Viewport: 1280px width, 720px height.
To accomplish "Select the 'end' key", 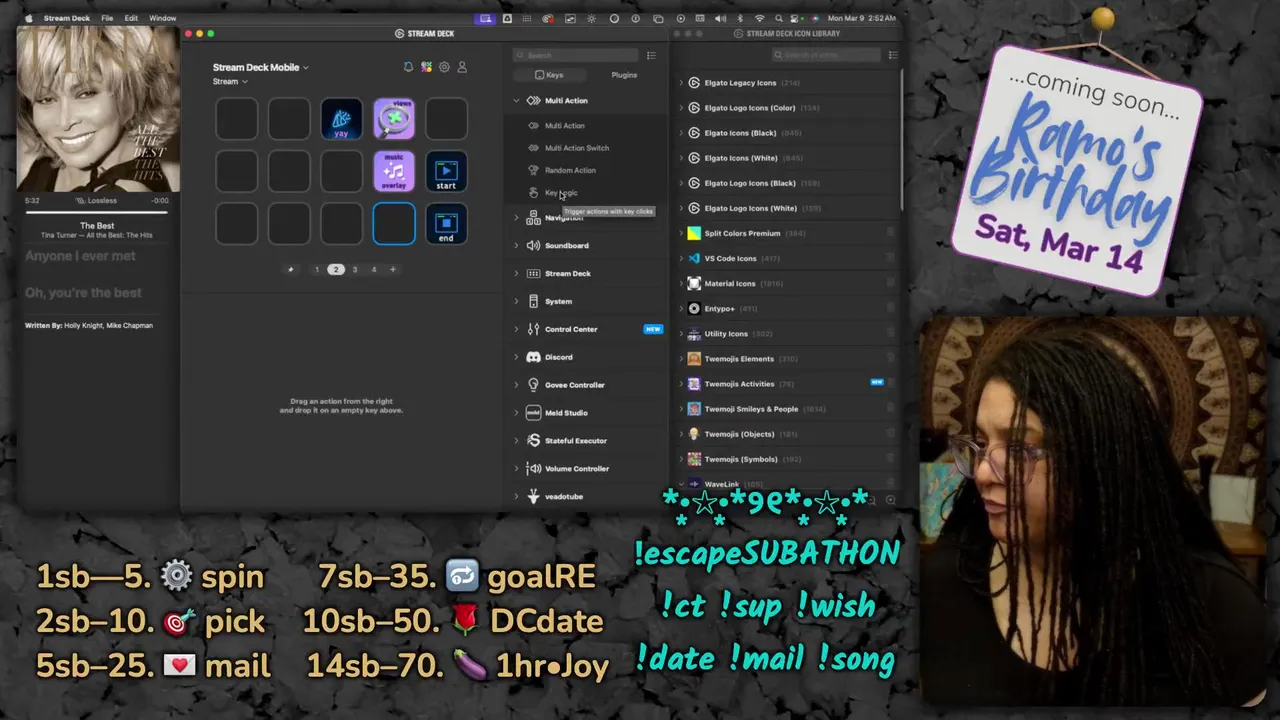I will (x=446, y=223).
